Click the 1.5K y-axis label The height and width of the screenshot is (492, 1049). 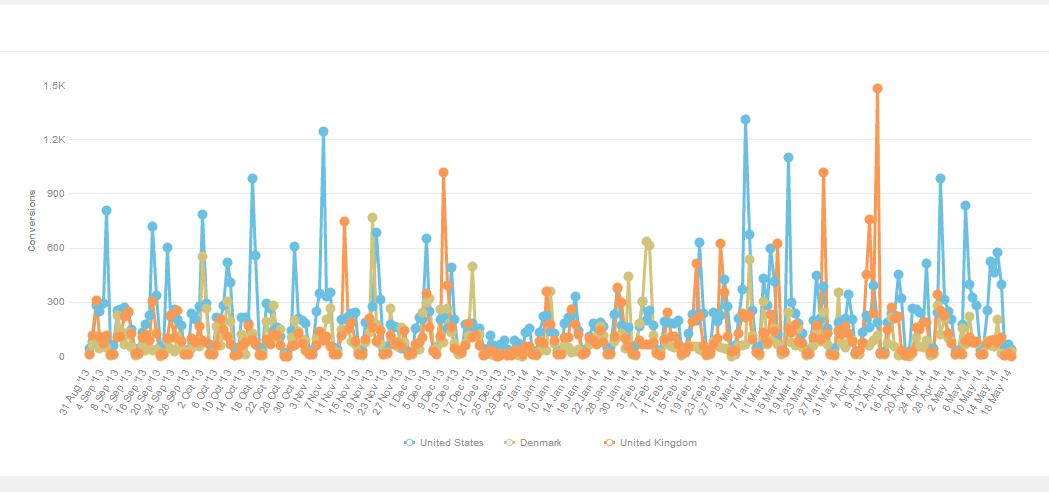pyautogui.click(x=54, y=86)
